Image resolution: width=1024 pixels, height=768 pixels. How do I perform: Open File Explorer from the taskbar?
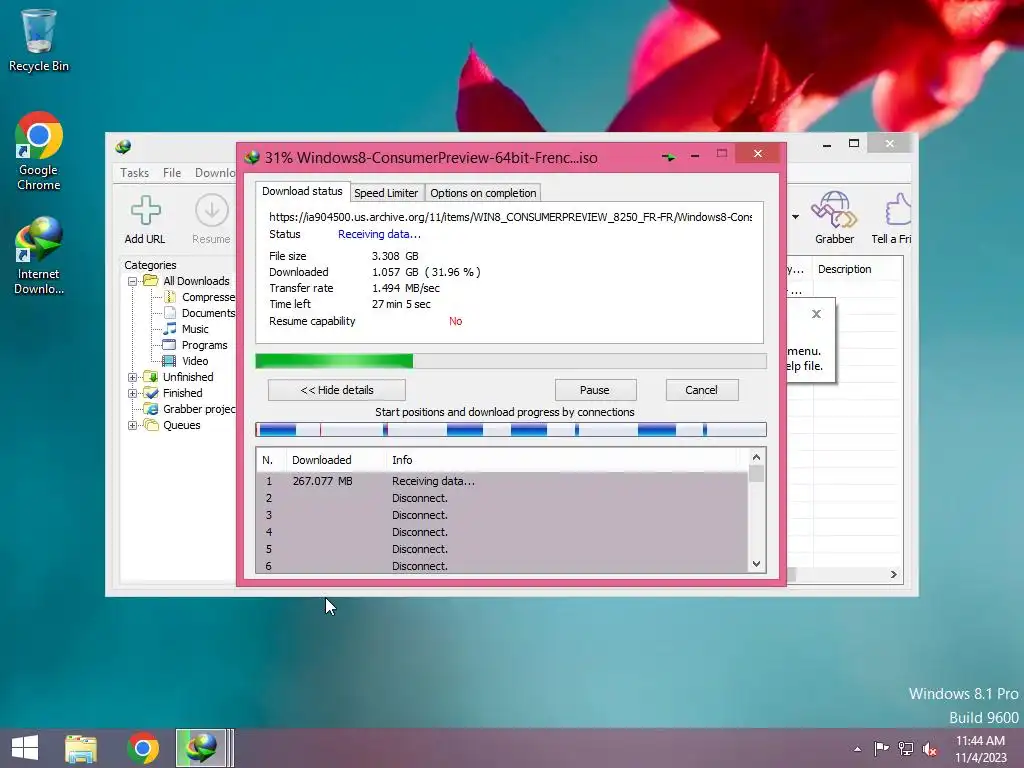(x=81, y=748)
